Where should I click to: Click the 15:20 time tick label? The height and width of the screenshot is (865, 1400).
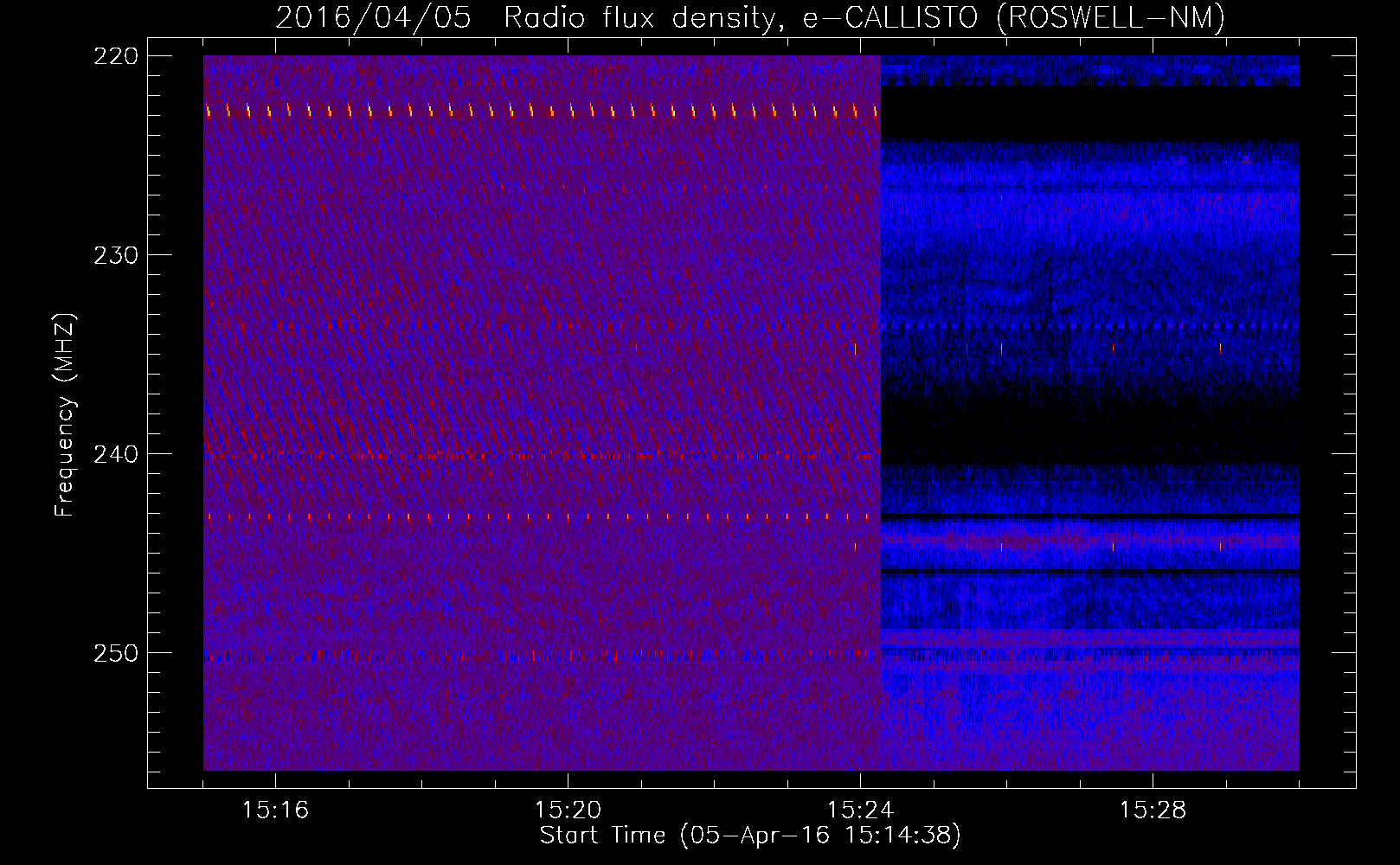click(568, 811)
